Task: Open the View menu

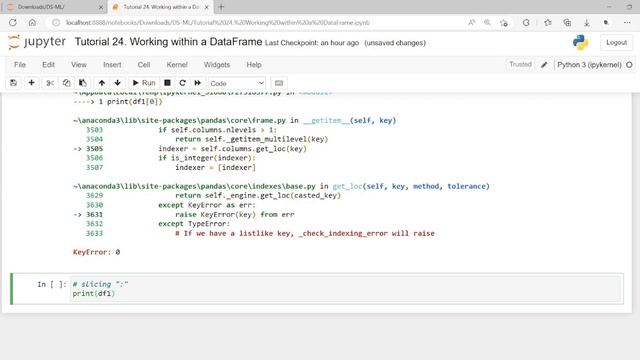Action: (79, 64)
